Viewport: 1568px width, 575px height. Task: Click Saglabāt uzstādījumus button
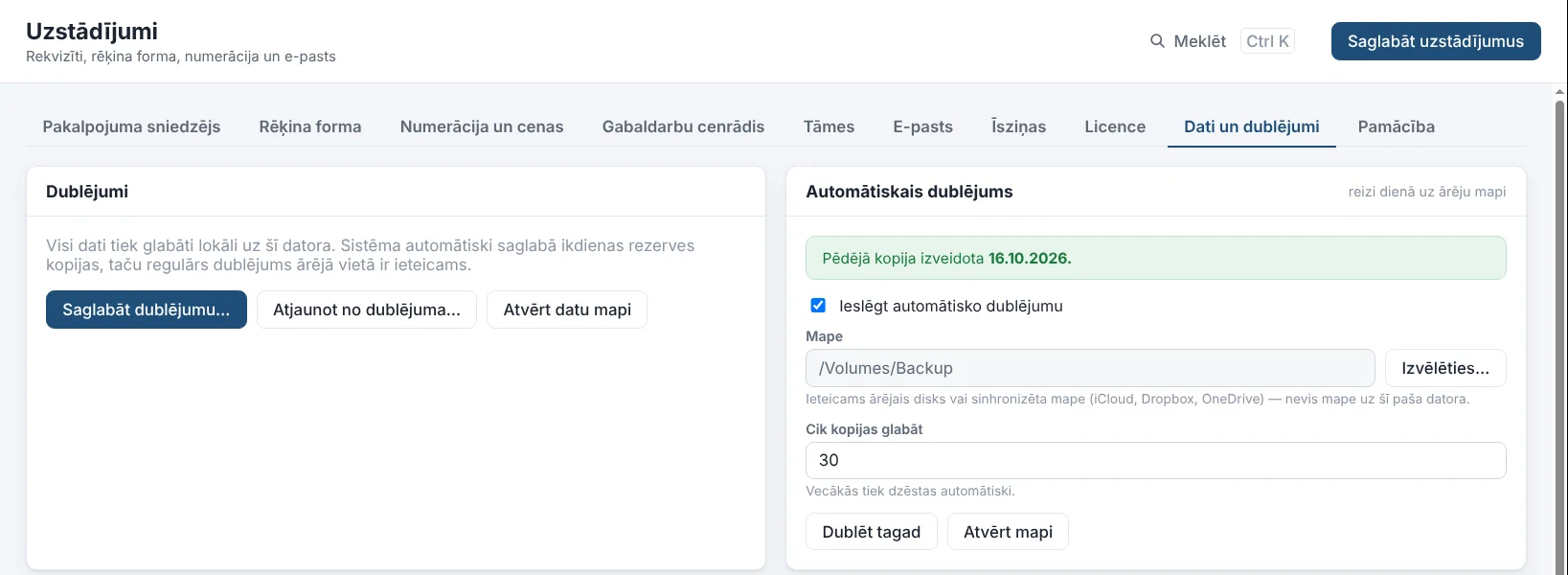click(1436, 41)
